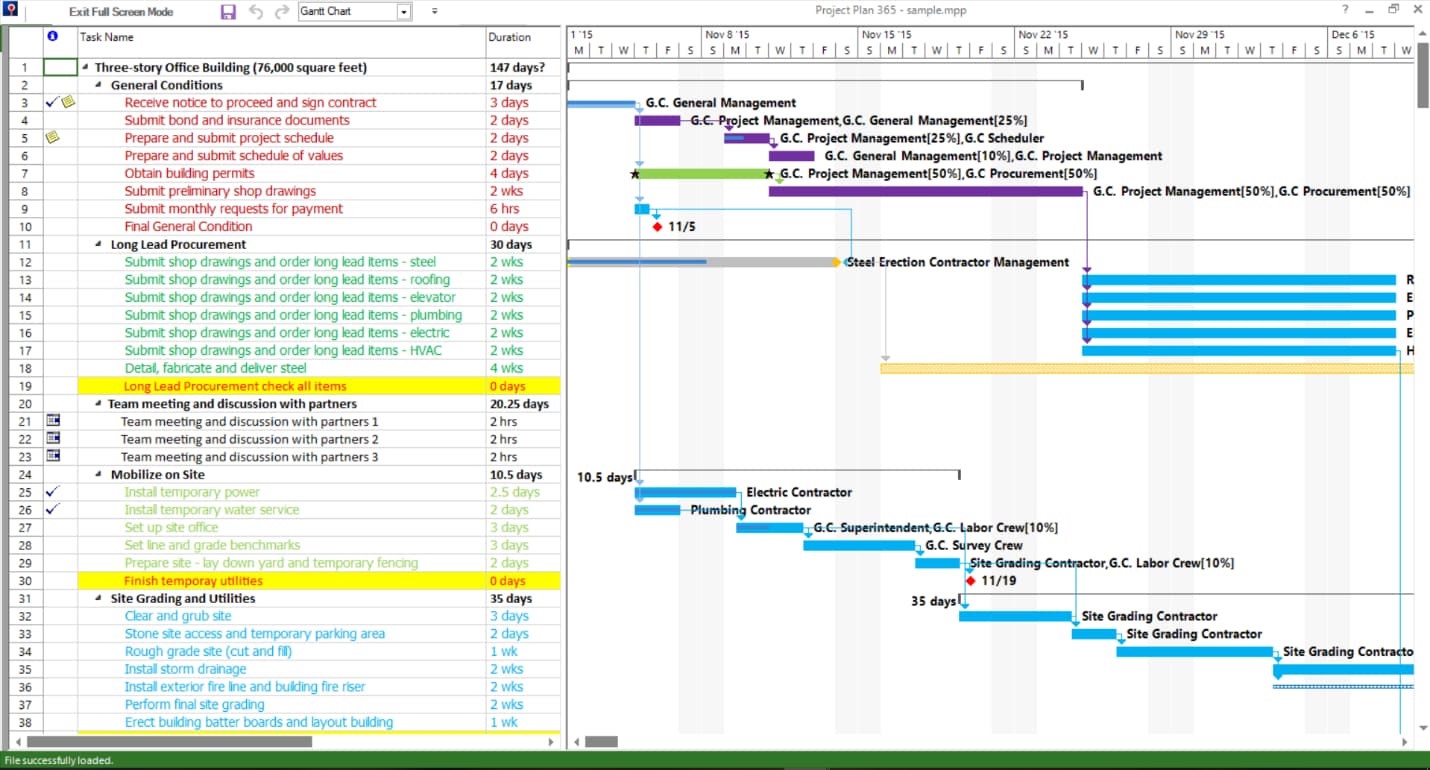Viewport: 1430px width, 770px height.
Task: Click the blue info indicator column header
Action: [x=53, y=36]
